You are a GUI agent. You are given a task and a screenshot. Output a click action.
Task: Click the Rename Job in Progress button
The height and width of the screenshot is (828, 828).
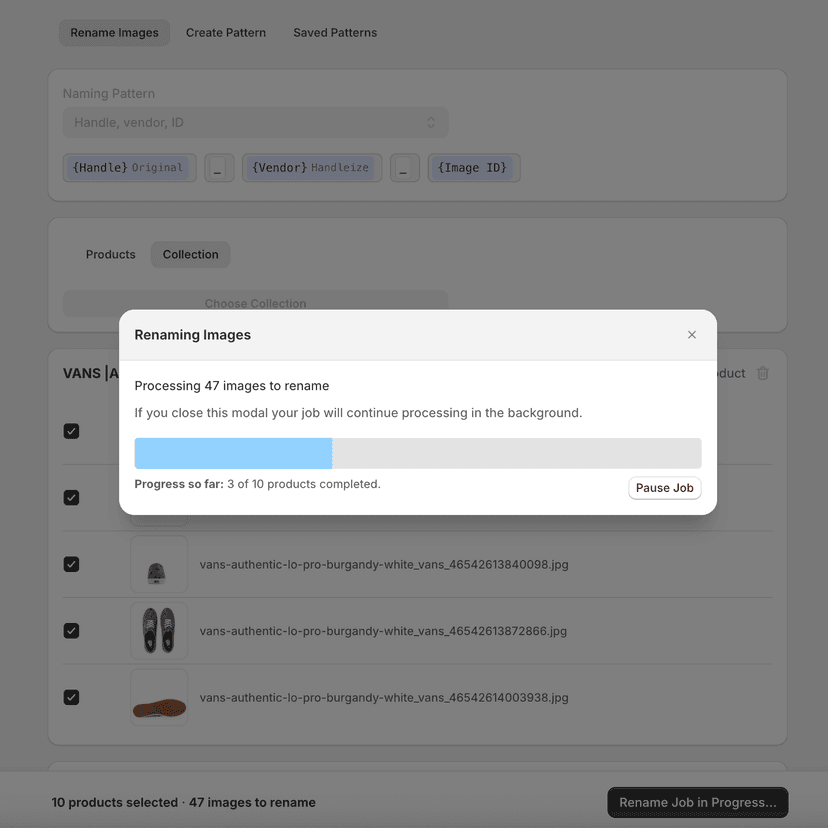[697, 802]
